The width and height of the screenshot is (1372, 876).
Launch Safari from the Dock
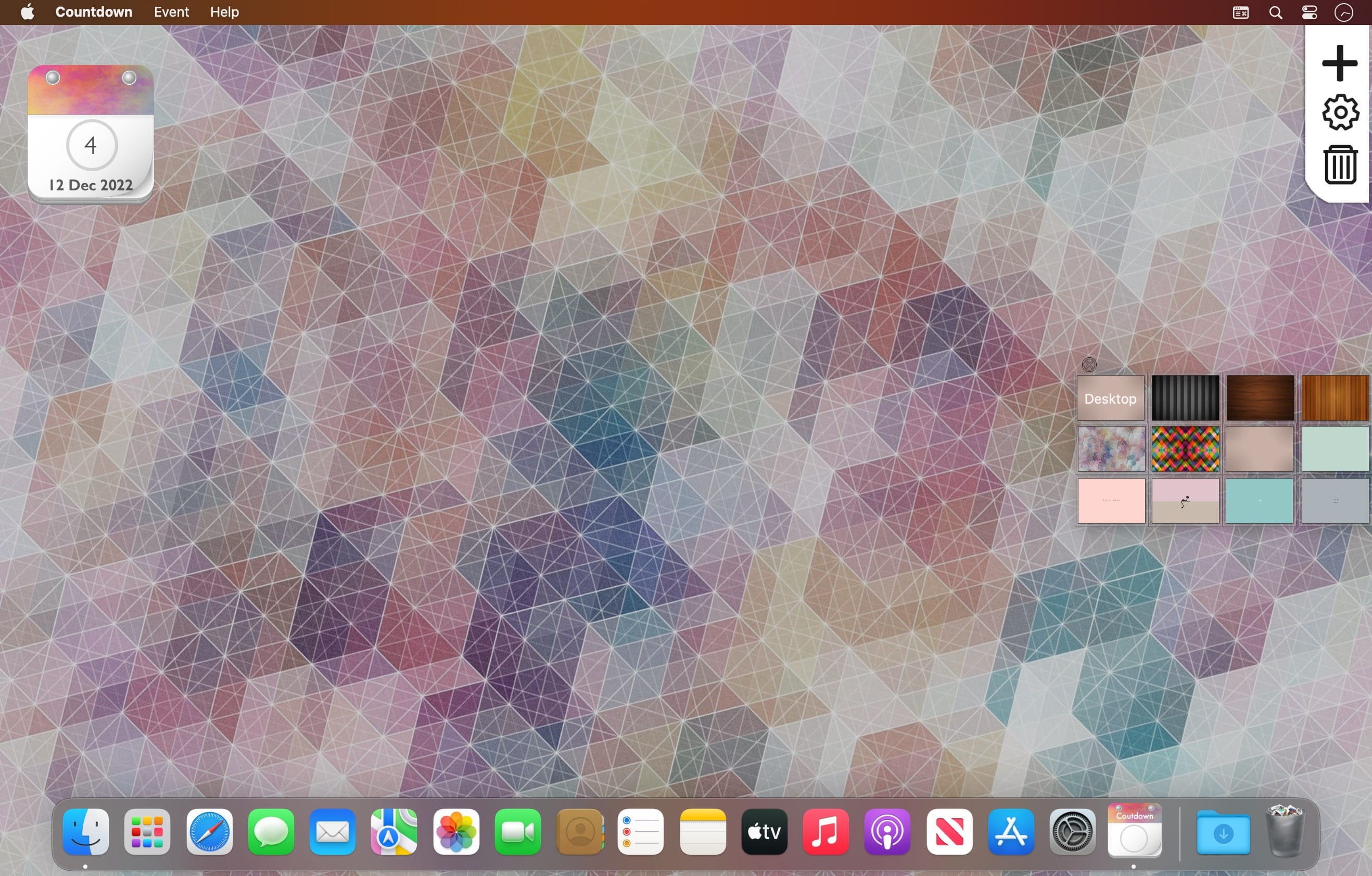(209, 832)
